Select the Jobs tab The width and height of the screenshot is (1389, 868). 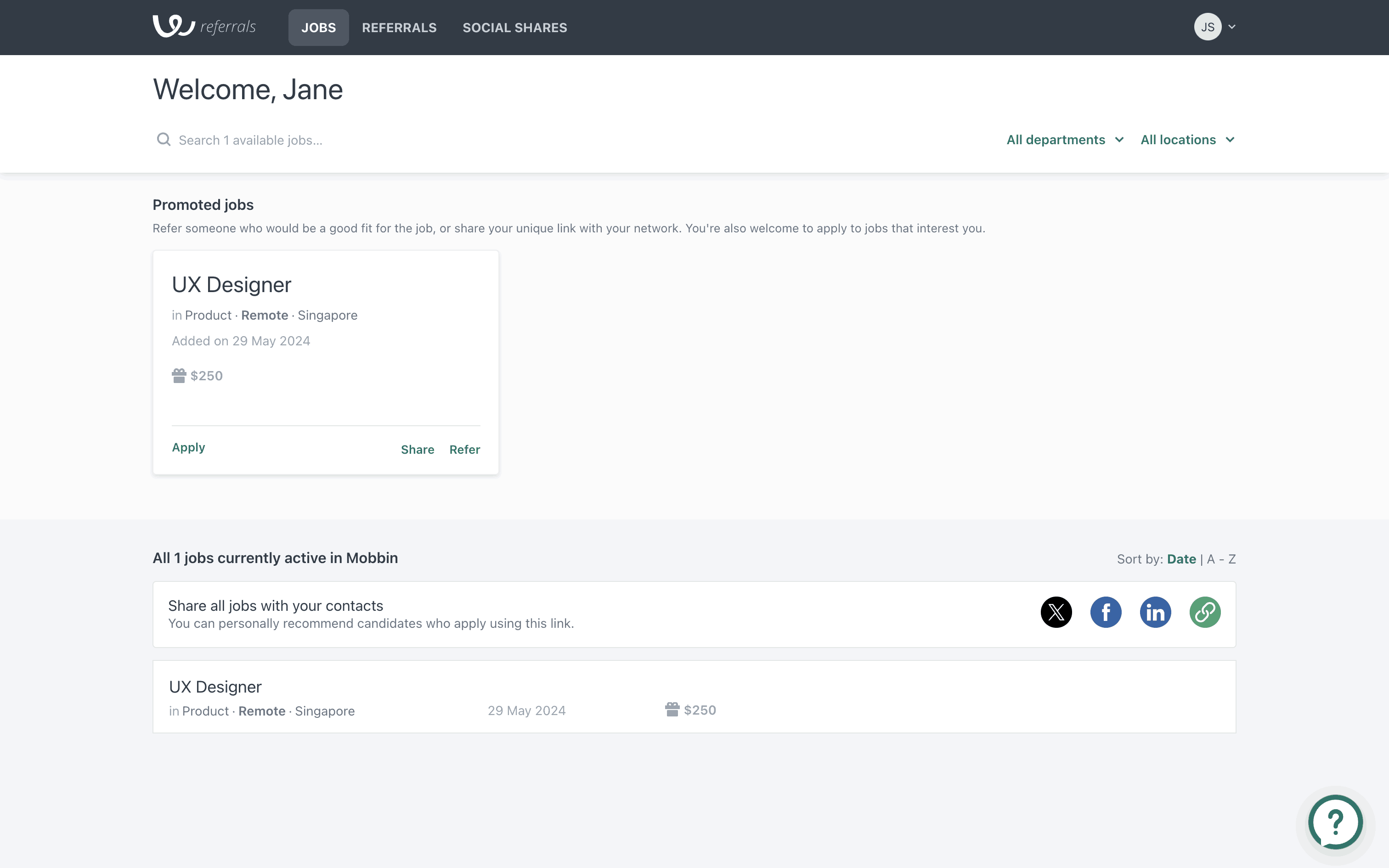(x=319, y=28)
